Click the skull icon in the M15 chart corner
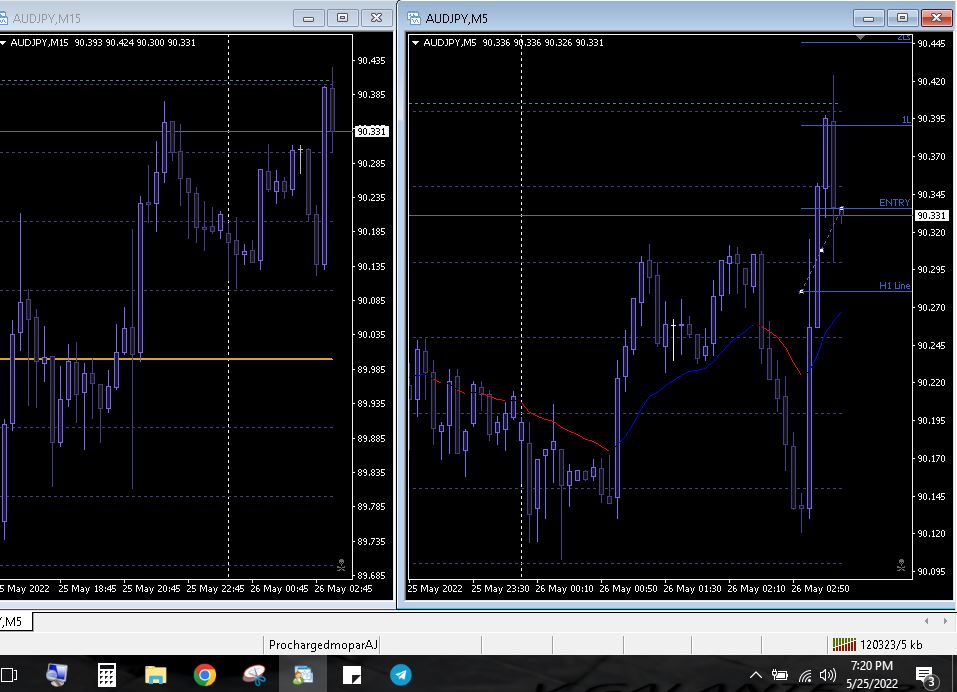The width and height of the screenshot is (957, 692). coord(342,565)
